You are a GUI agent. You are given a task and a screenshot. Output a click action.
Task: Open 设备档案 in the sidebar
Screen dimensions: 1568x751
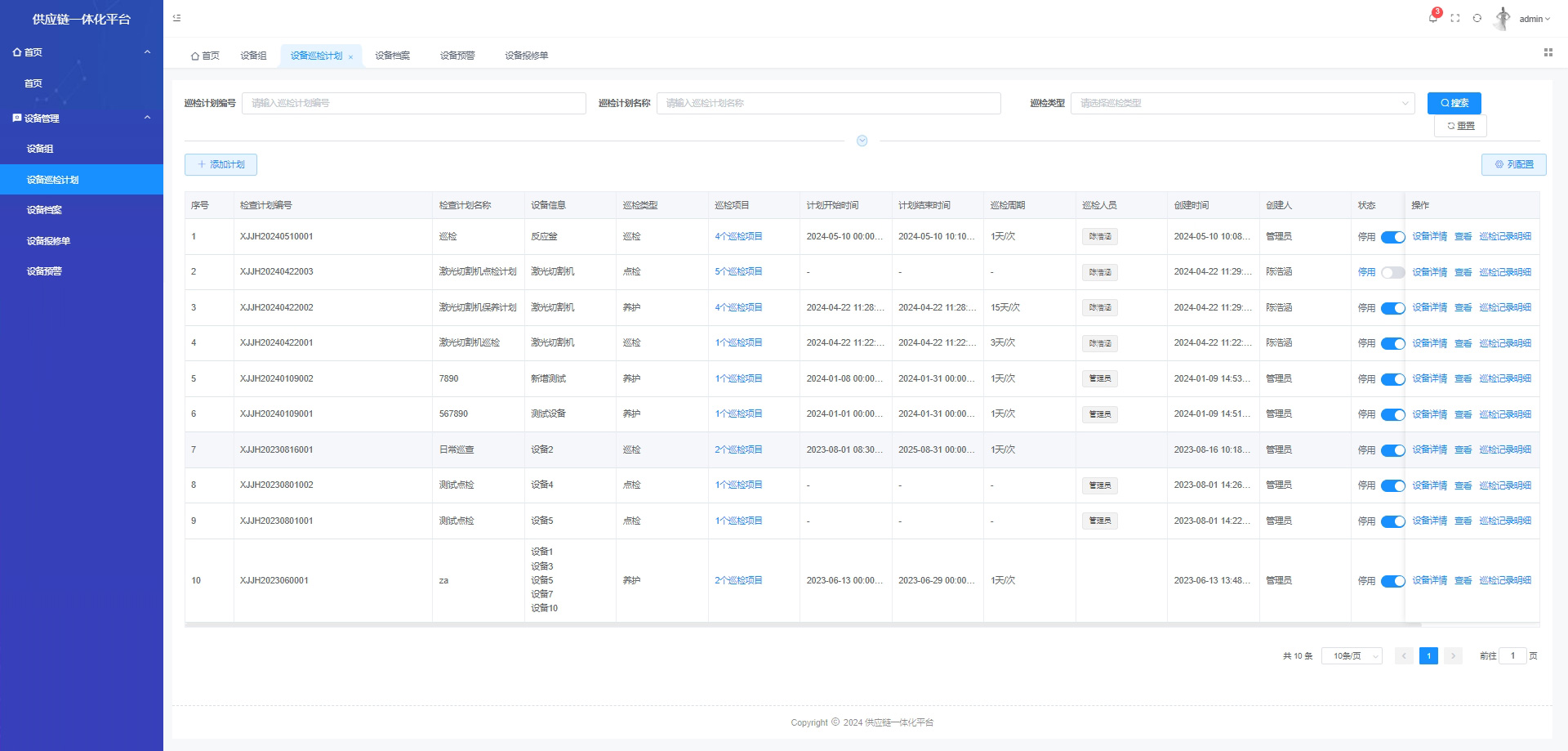tap(82, 210)
